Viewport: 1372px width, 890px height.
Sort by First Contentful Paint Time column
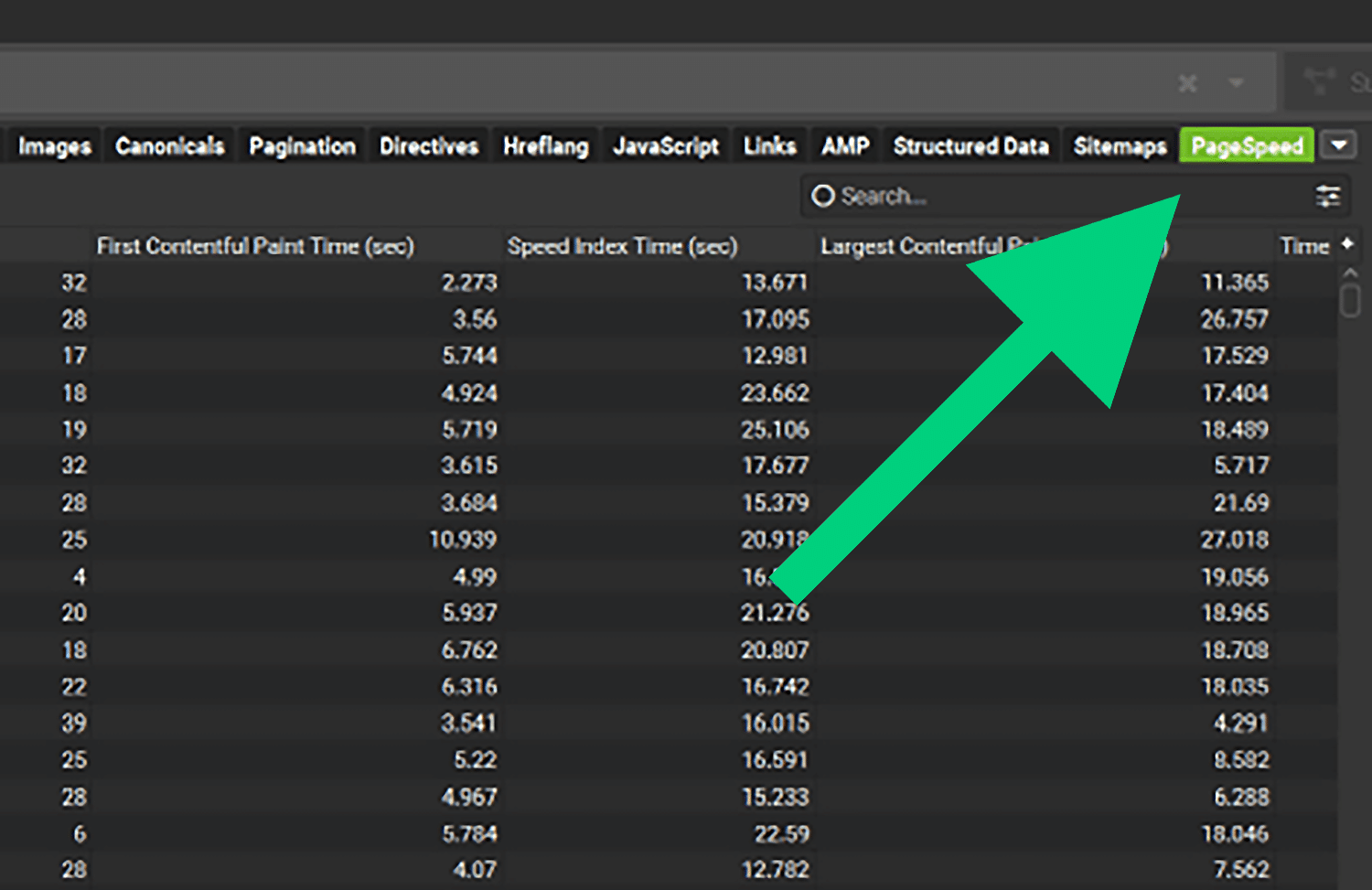coord(255,246)
